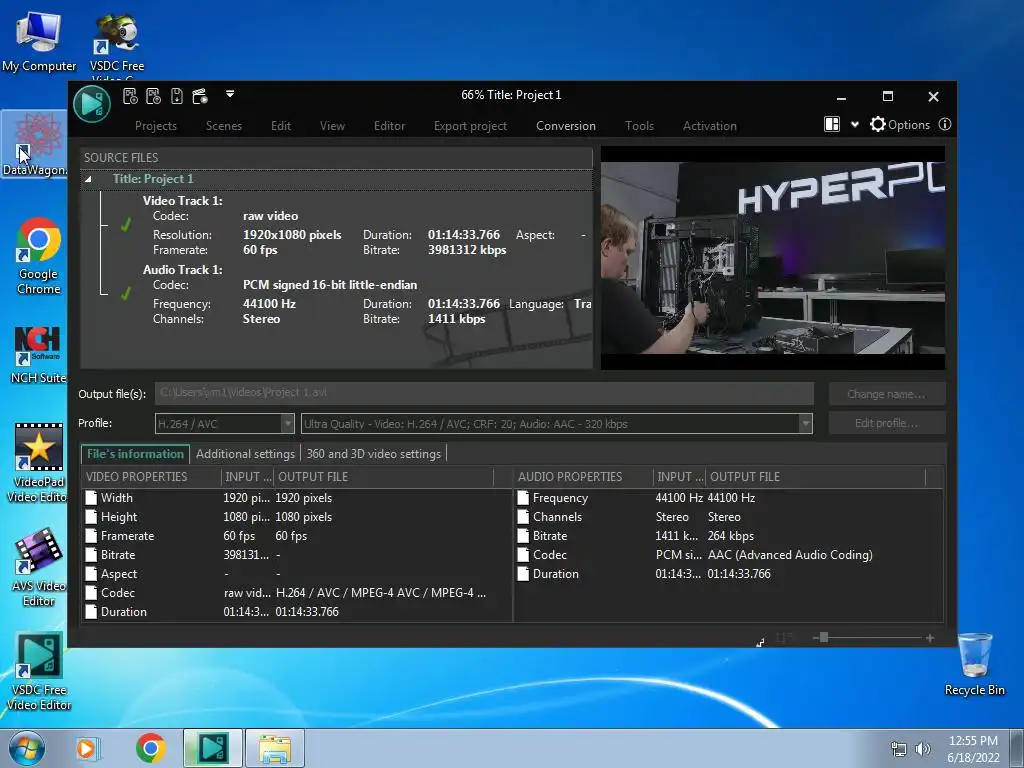The height and width of the screenshot is (768, 1024).
Task: Click the volume speaker icon in system tray
Action: 922,748
